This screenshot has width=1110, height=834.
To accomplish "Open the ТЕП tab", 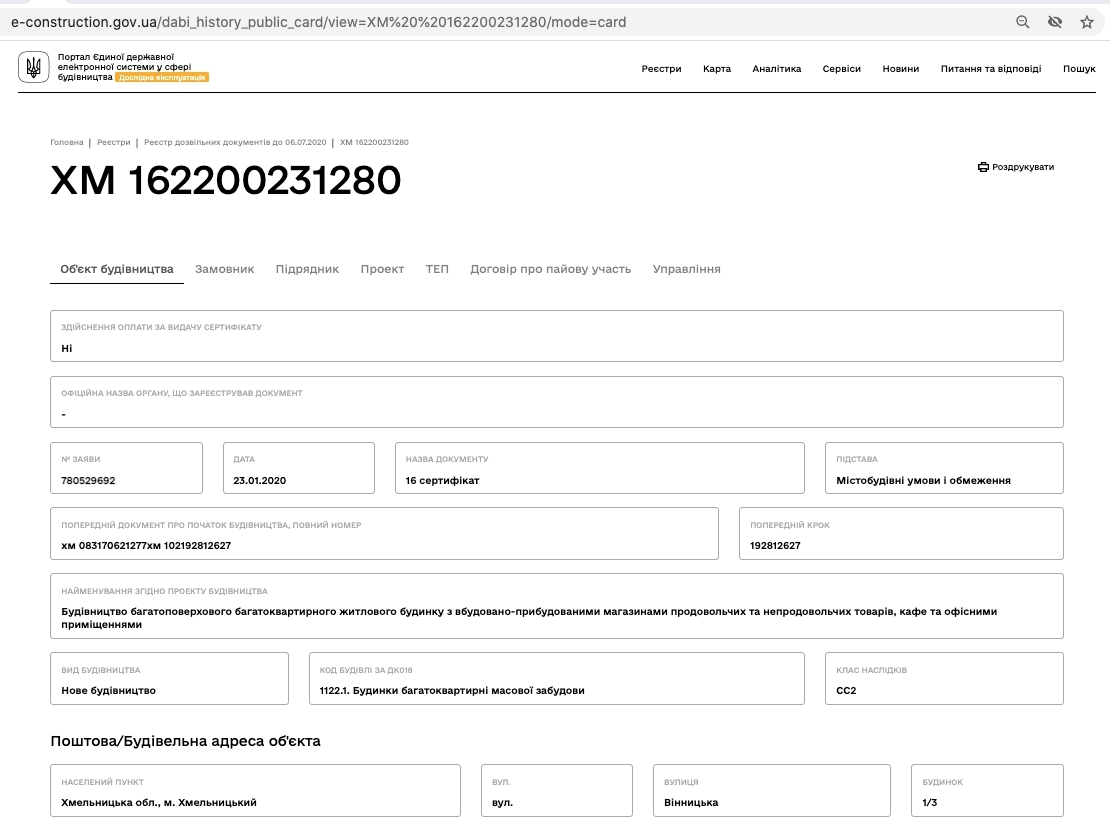I will (x=437, y=269).
